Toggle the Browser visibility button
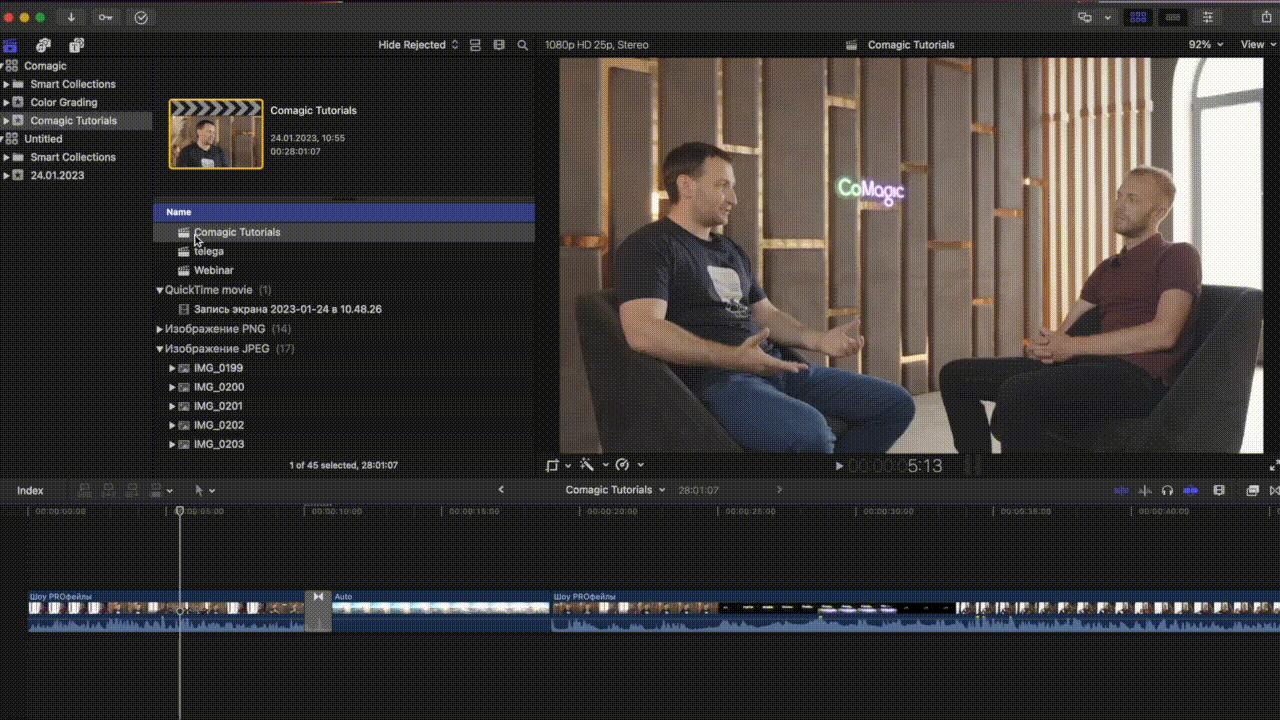Screen dimensions: 1280x720 click(1138, 17)
